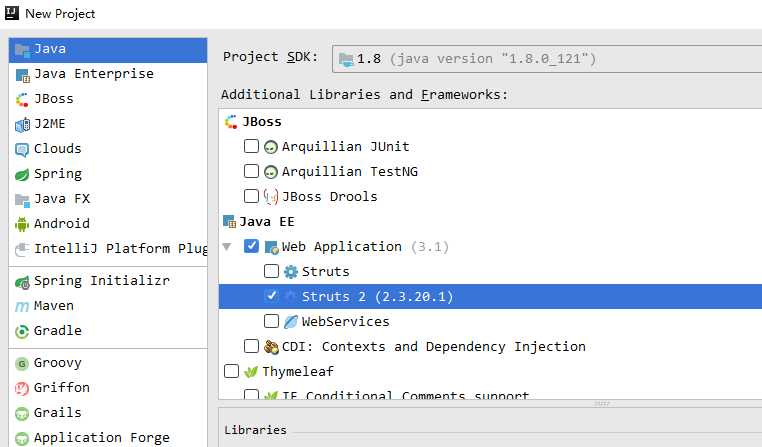Click the panel splitter grip above Libraries
This screenshot has height=447, width=762.
coord(602,403)
